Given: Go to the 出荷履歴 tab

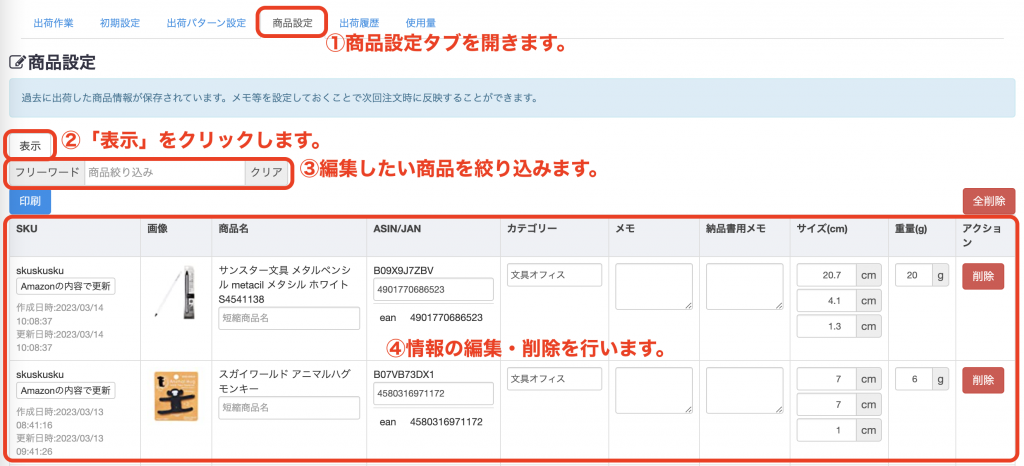Looking at the screenshot, I should [359, 23].
